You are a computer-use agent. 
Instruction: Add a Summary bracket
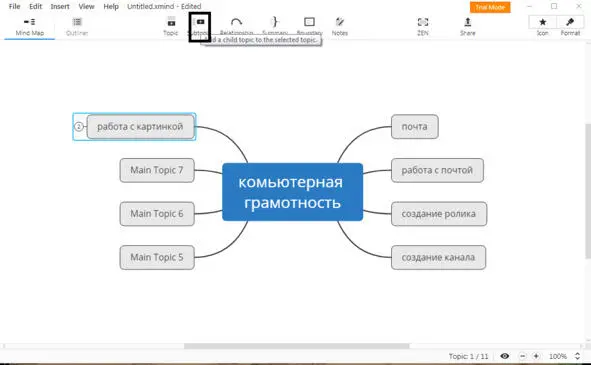coord(275,26)
